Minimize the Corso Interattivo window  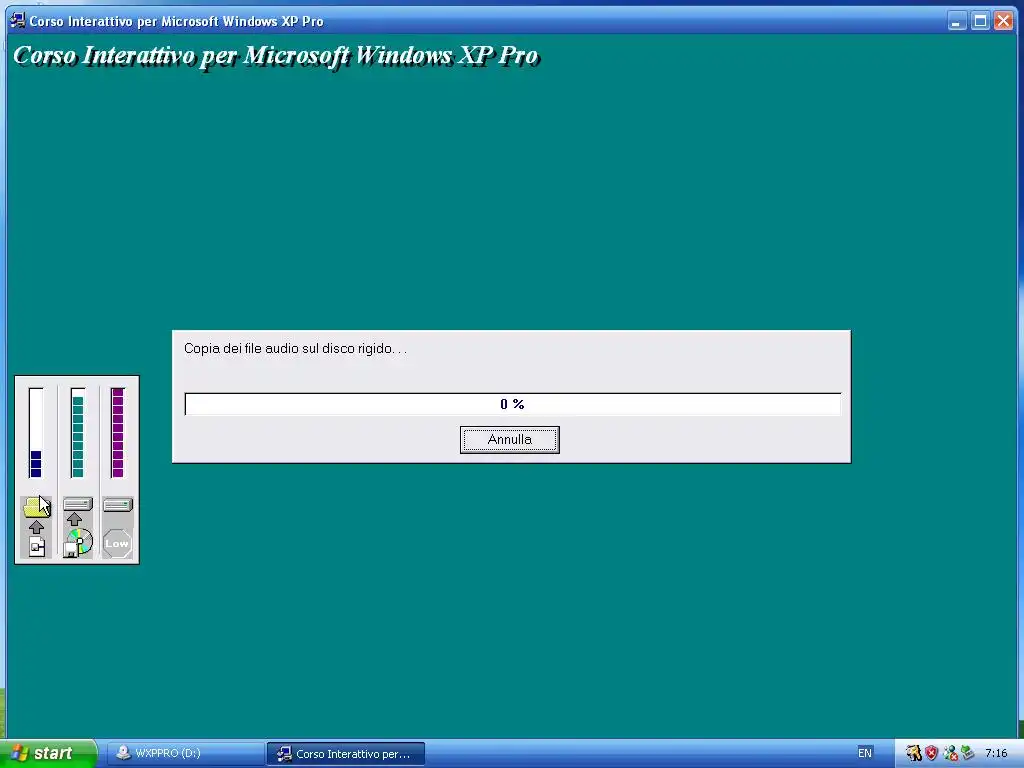[957, 21]
